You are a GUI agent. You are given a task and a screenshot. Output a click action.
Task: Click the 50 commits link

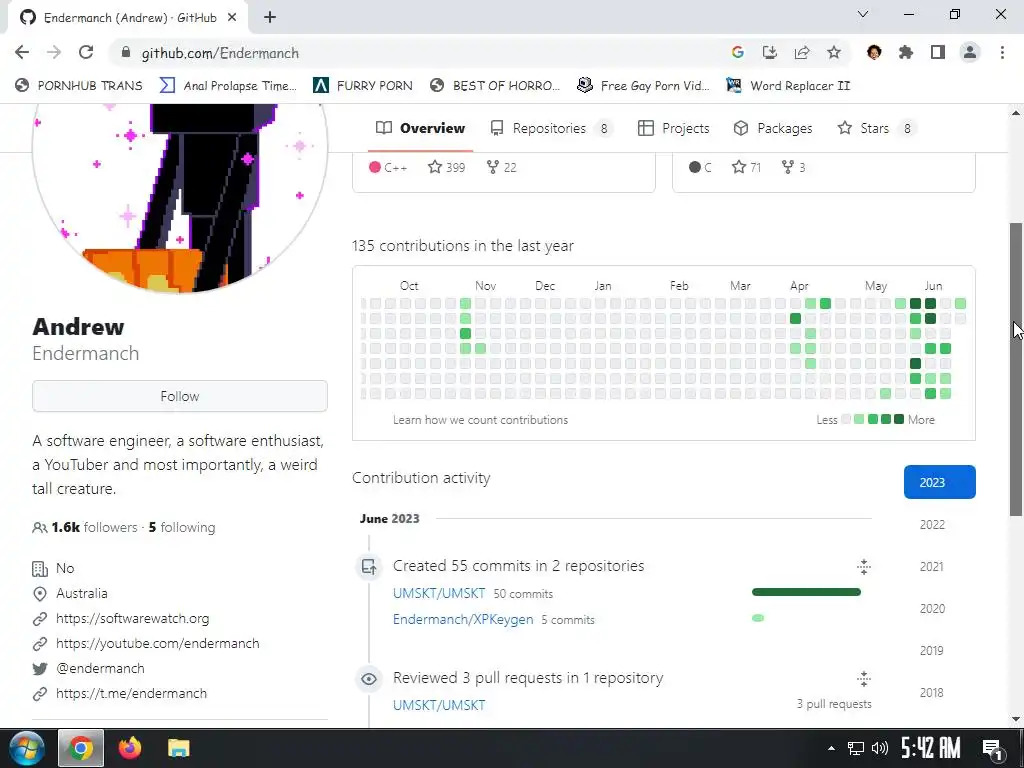point(523,594)
